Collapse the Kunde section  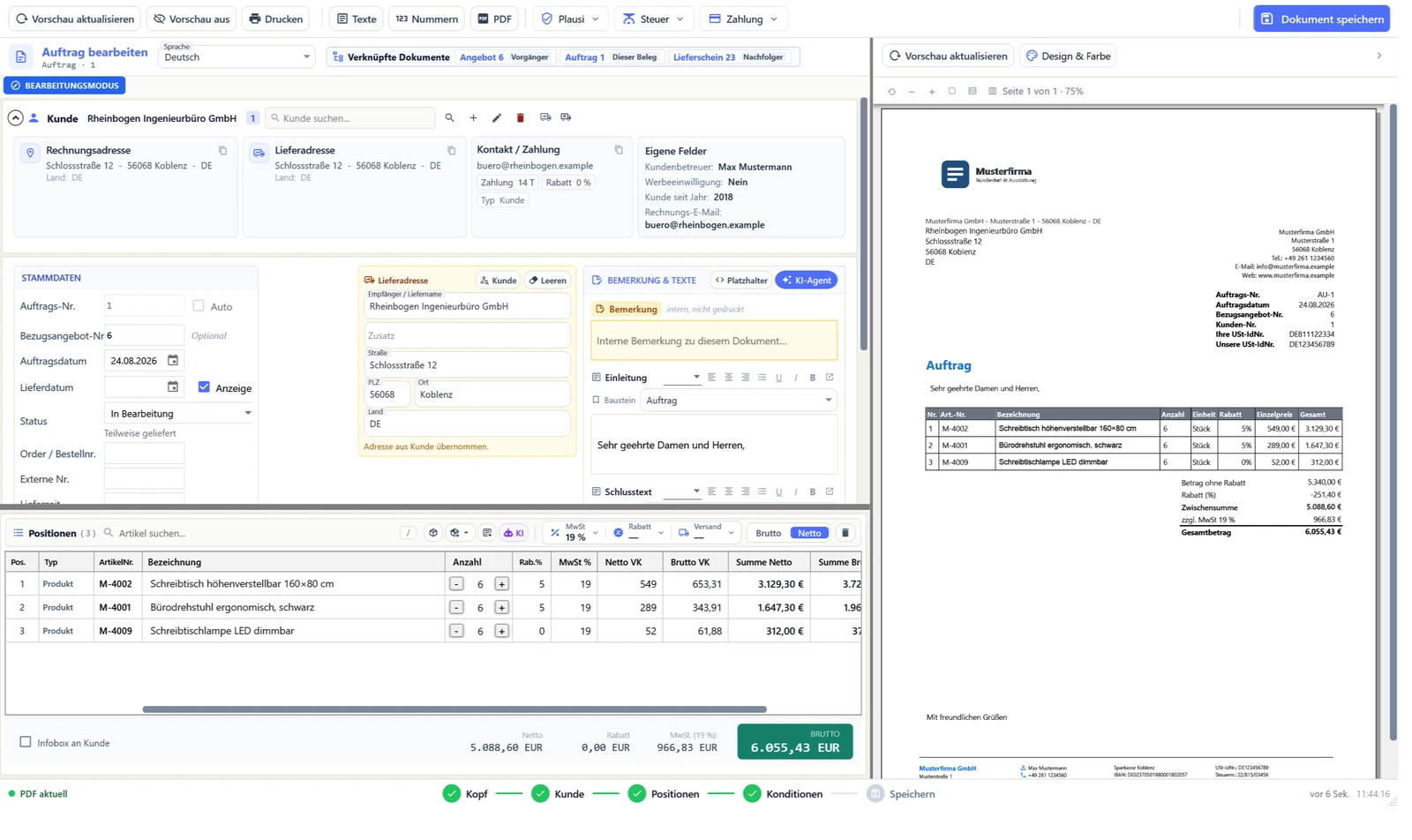click(x=15, y=117)
